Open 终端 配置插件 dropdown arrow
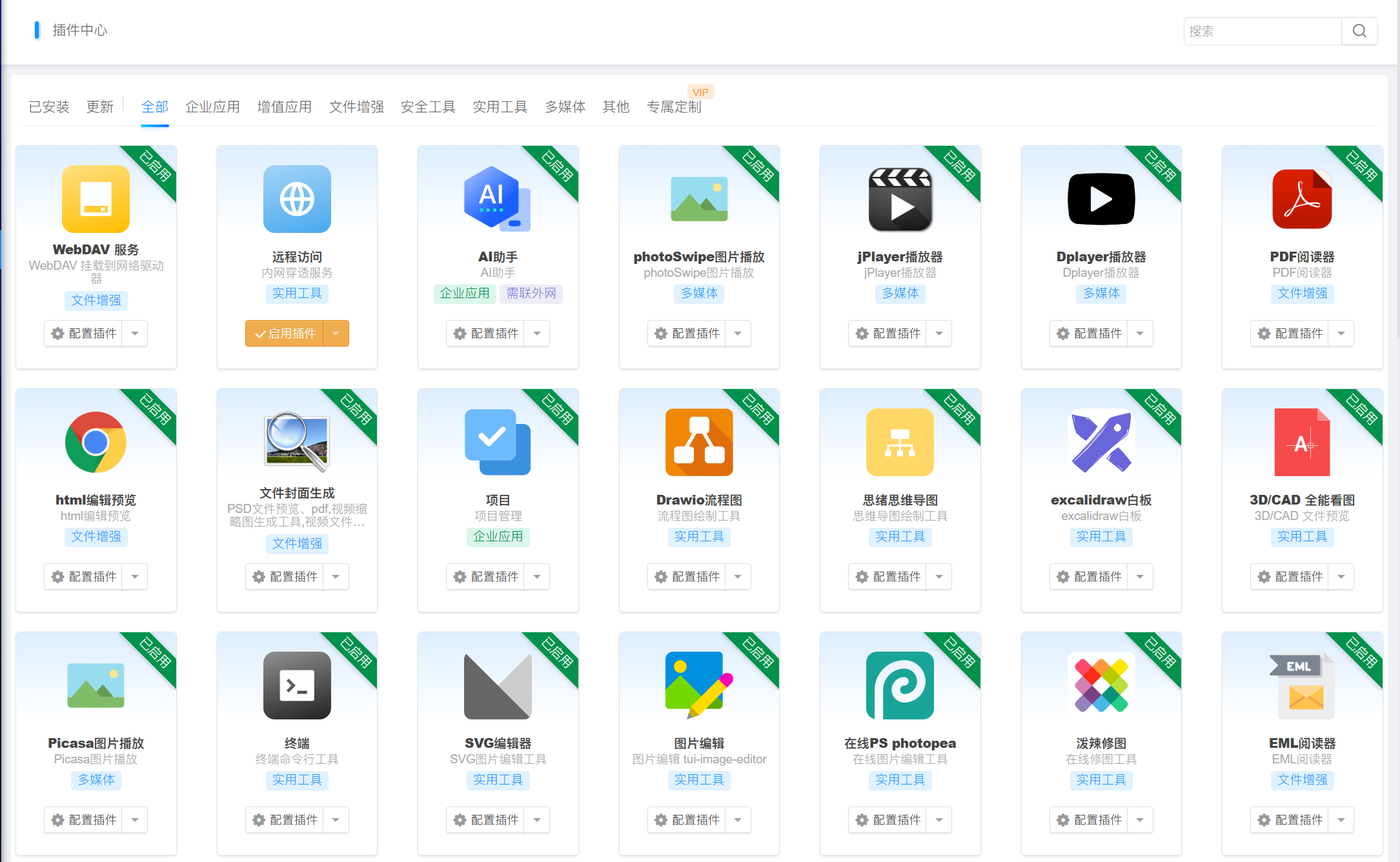The height and width of the screenshot is (862, 1400). coord(336,820)
